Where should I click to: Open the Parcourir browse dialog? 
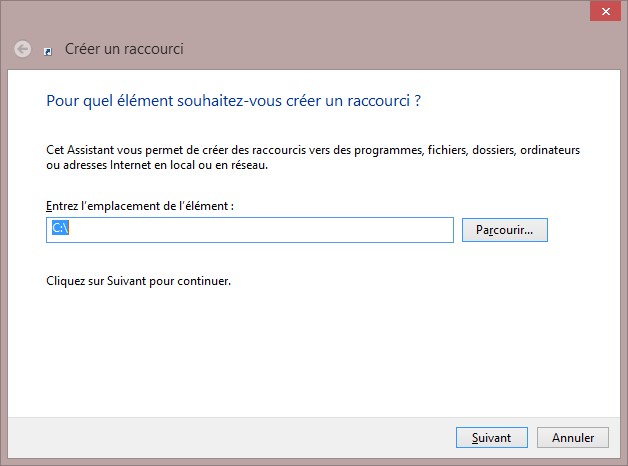(504, 230)
